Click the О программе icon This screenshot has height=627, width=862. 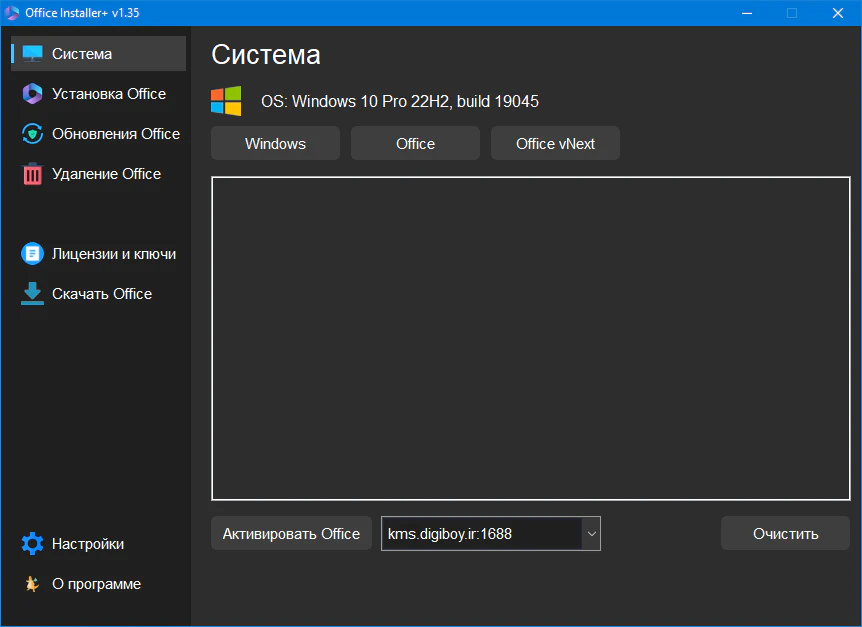pyautogui.click(x=33, y=584)
